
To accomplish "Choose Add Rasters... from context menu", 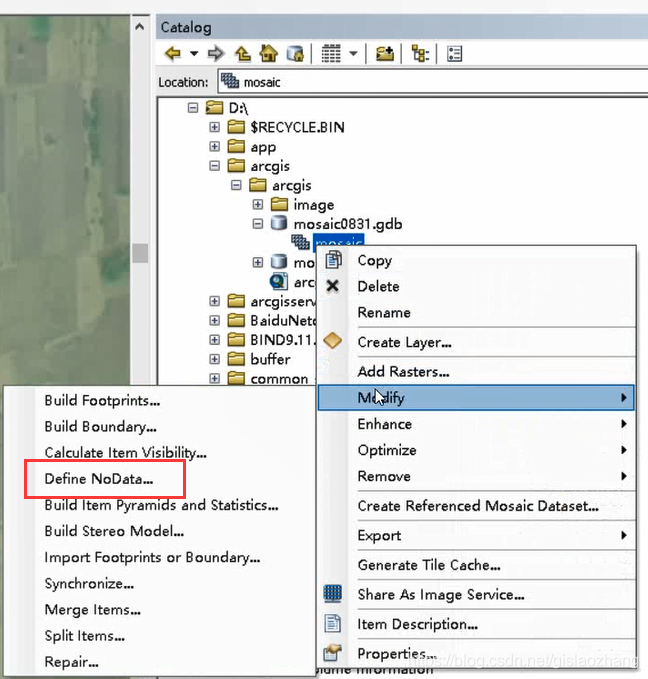I will 476,372.
